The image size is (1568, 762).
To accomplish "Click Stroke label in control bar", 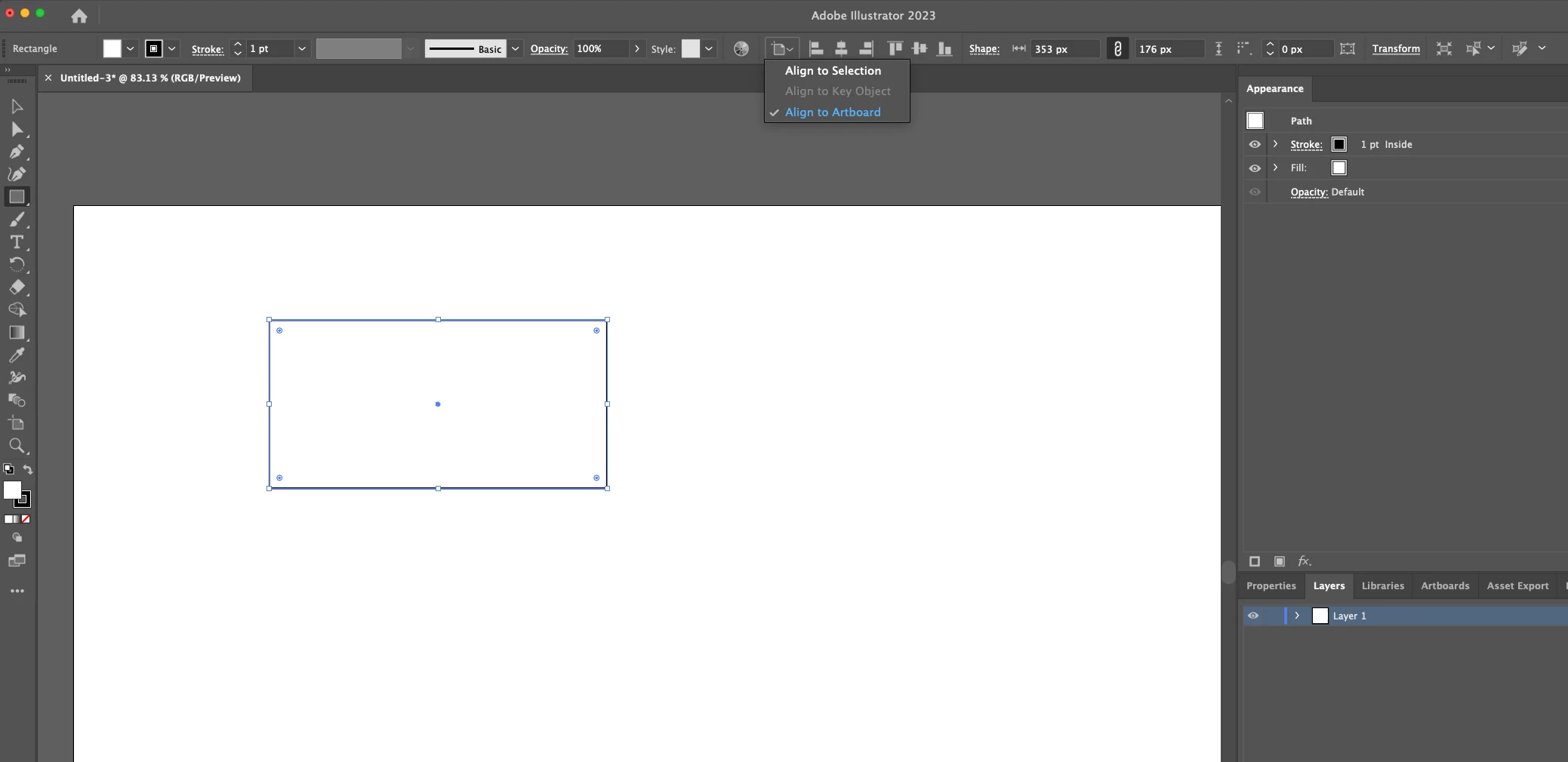I will [x=208, y=49].
